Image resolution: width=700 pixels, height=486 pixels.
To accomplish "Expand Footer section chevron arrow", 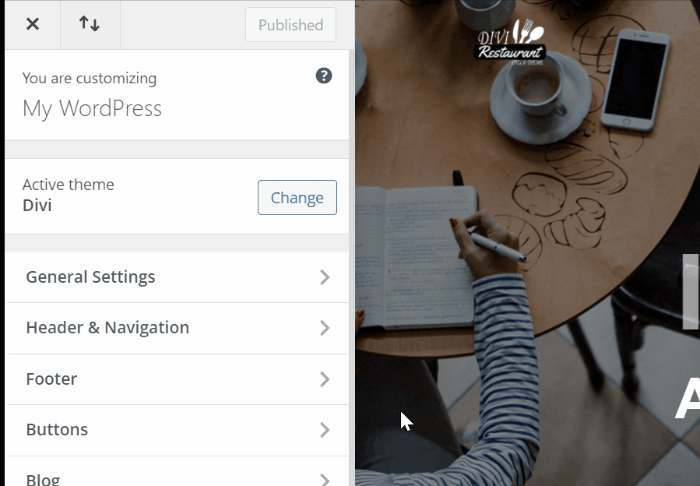I will coord(325,379).
